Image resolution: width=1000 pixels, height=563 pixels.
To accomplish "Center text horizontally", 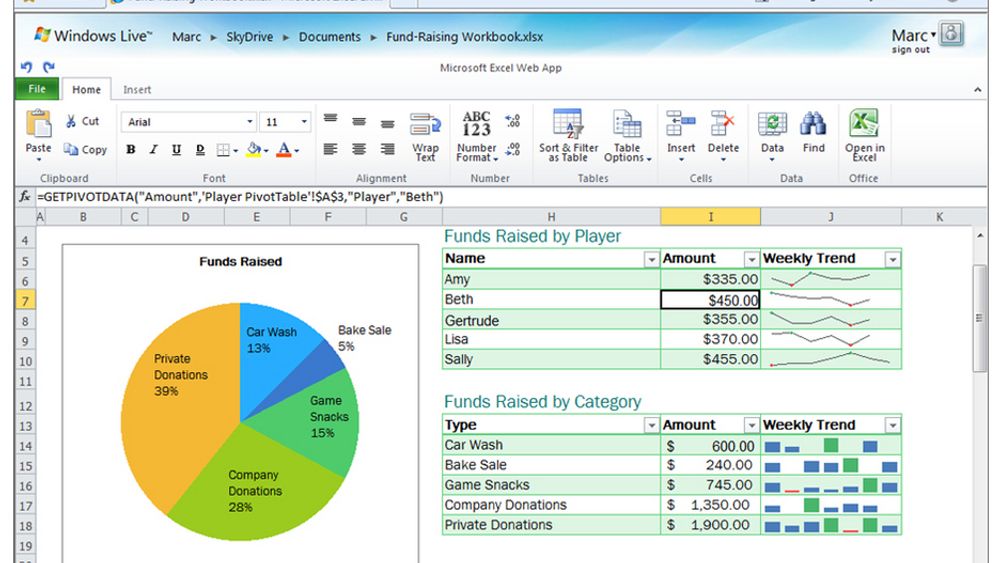I will pyautogui.click(x=359, y=149).
